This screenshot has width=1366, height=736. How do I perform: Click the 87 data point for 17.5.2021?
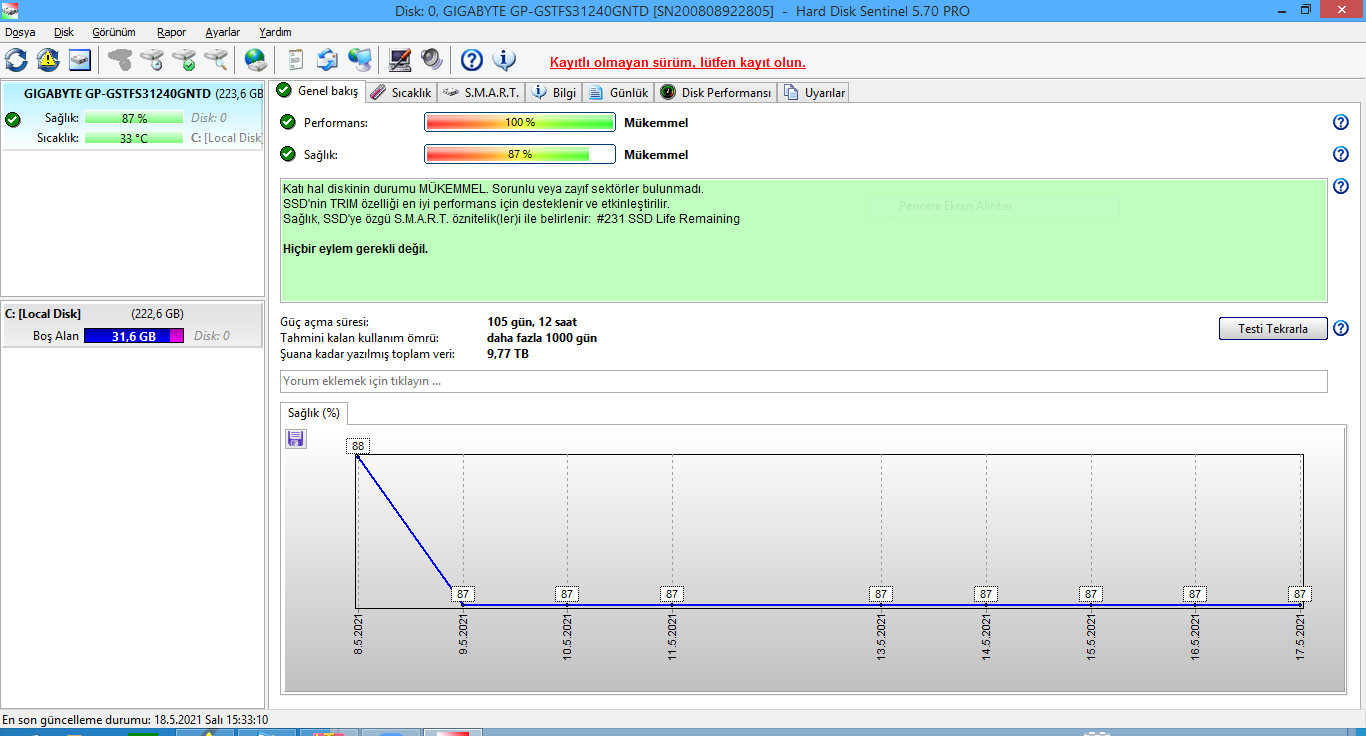click(1300, 594)
